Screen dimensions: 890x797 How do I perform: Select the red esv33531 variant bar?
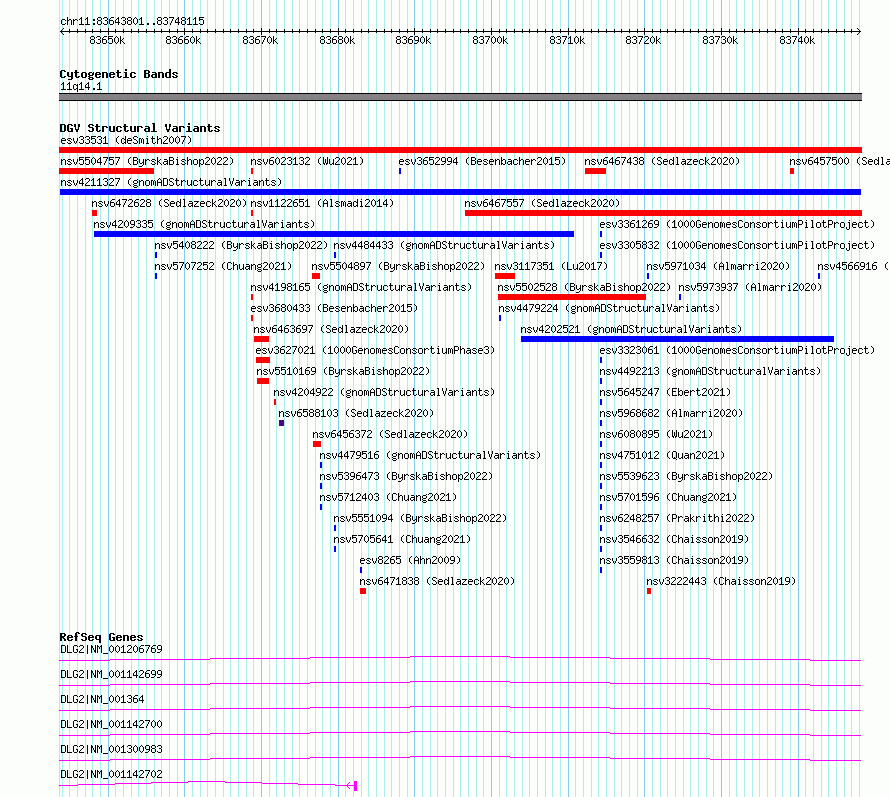pos(460,150)
